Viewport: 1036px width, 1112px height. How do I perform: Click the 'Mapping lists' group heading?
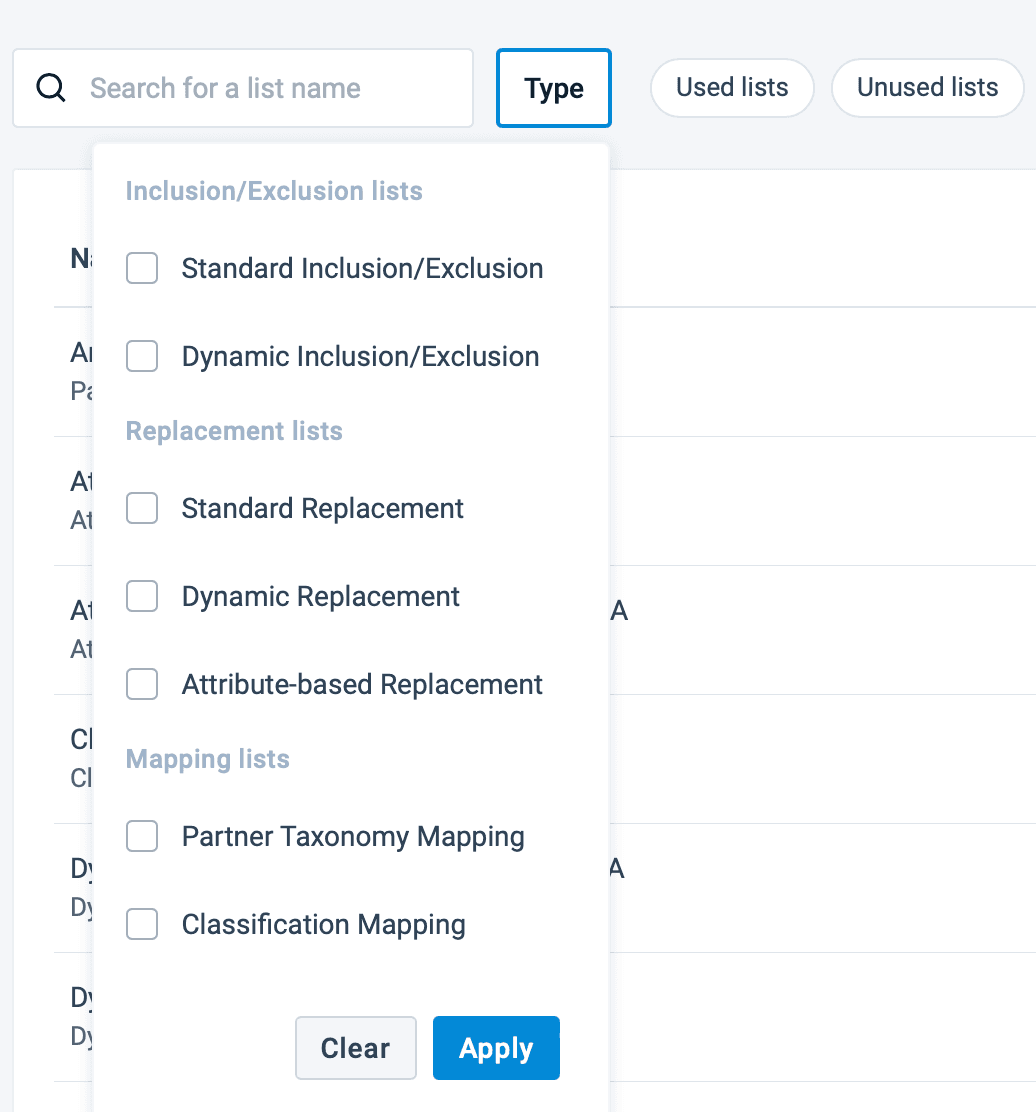pos(208,759)
